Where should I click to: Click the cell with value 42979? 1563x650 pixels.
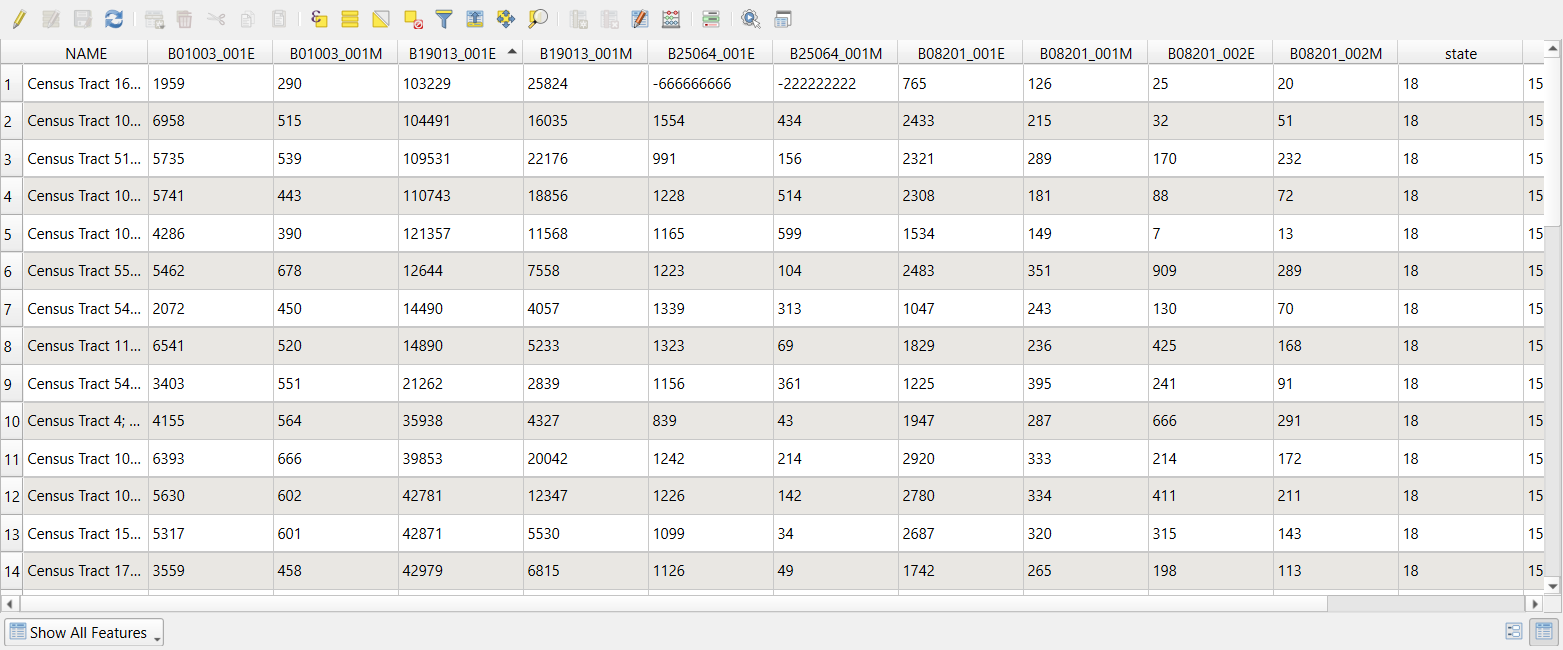460,571
